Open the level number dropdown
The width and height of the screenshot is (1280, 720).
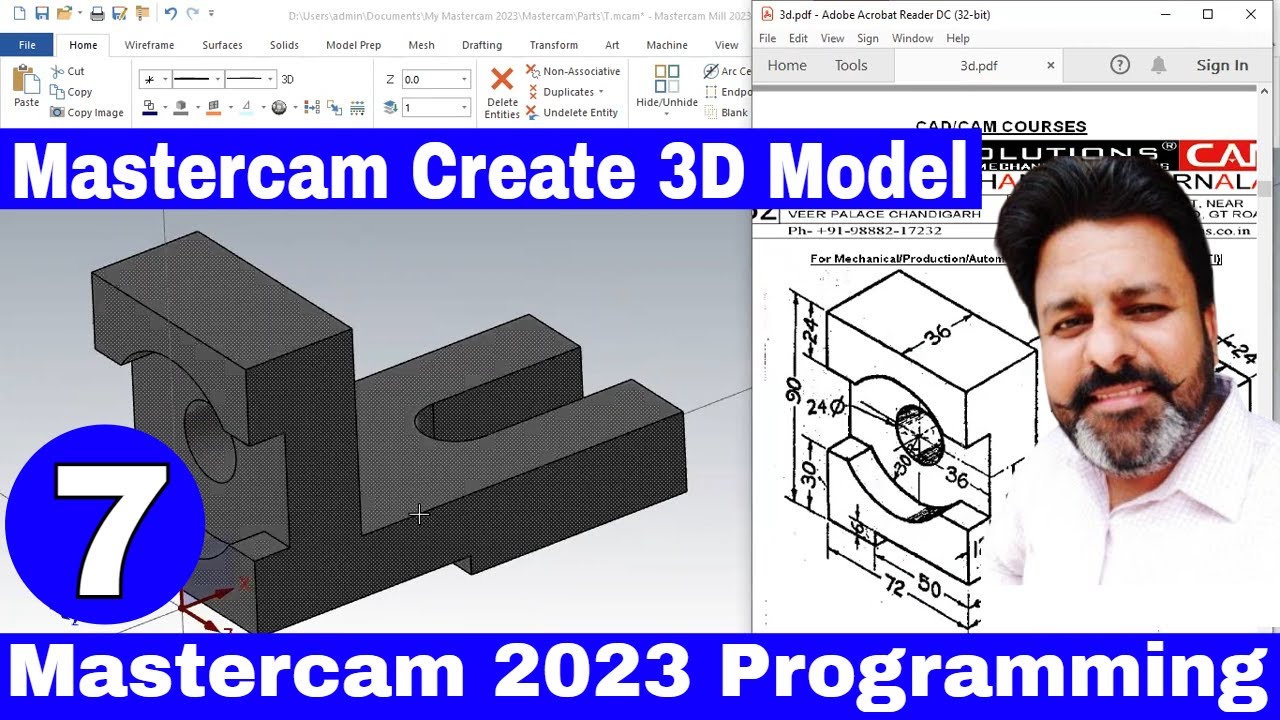coord(463,107)
